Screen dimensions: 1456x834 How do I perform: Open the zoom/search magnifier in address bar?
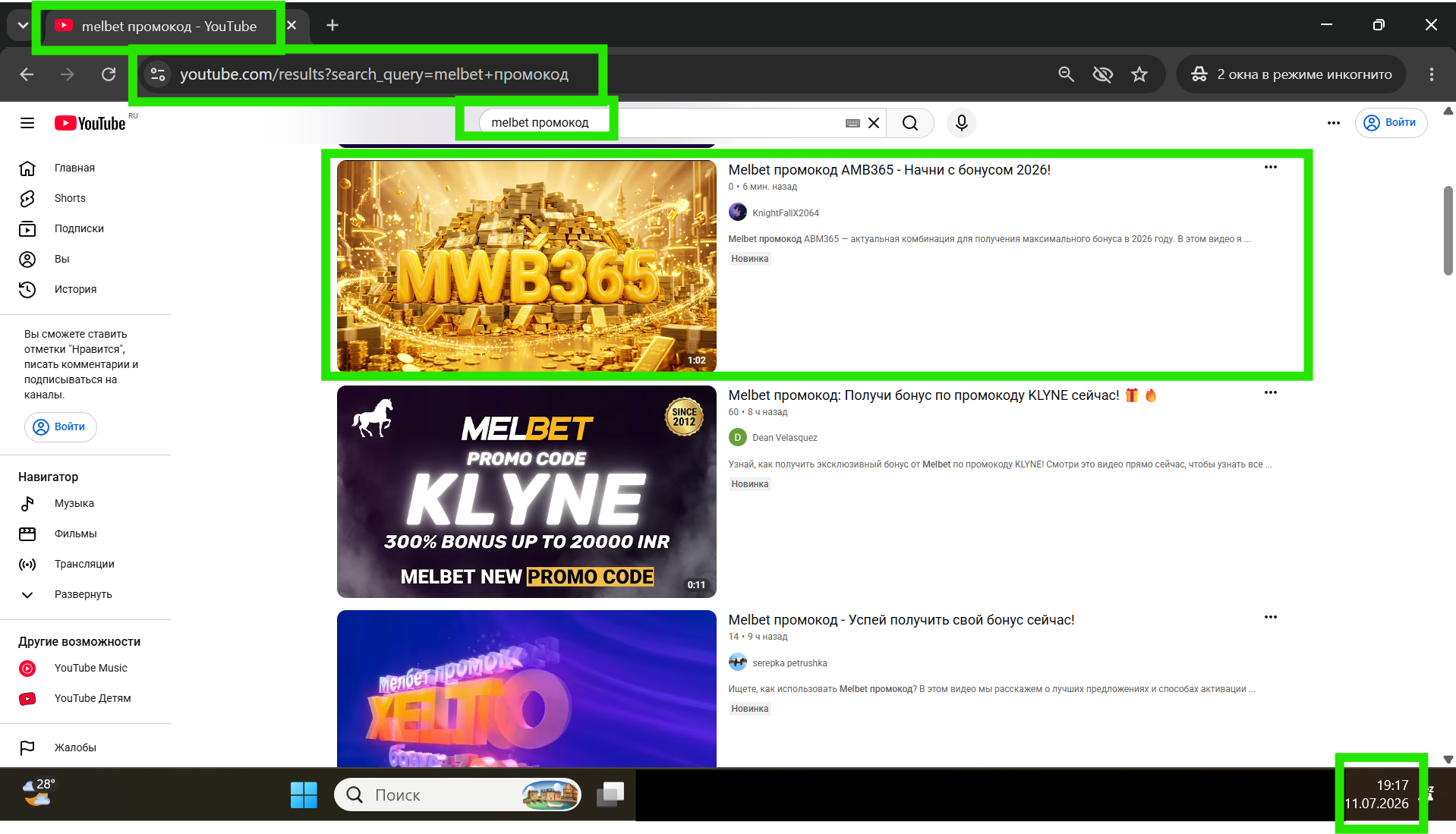1067,74
